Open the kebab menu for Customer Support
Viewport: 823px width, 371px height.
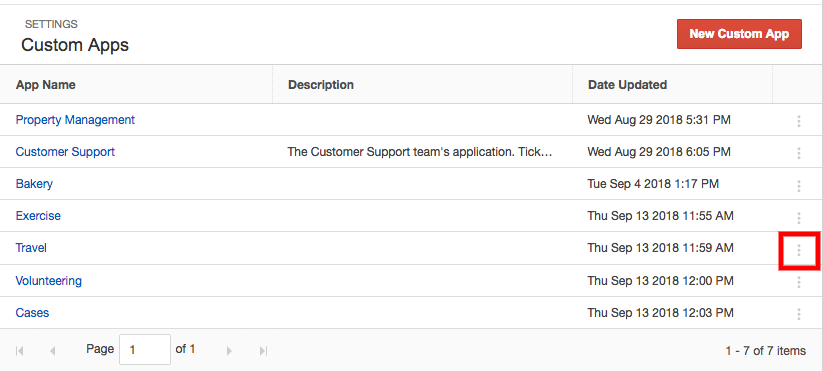click(798, 153)
